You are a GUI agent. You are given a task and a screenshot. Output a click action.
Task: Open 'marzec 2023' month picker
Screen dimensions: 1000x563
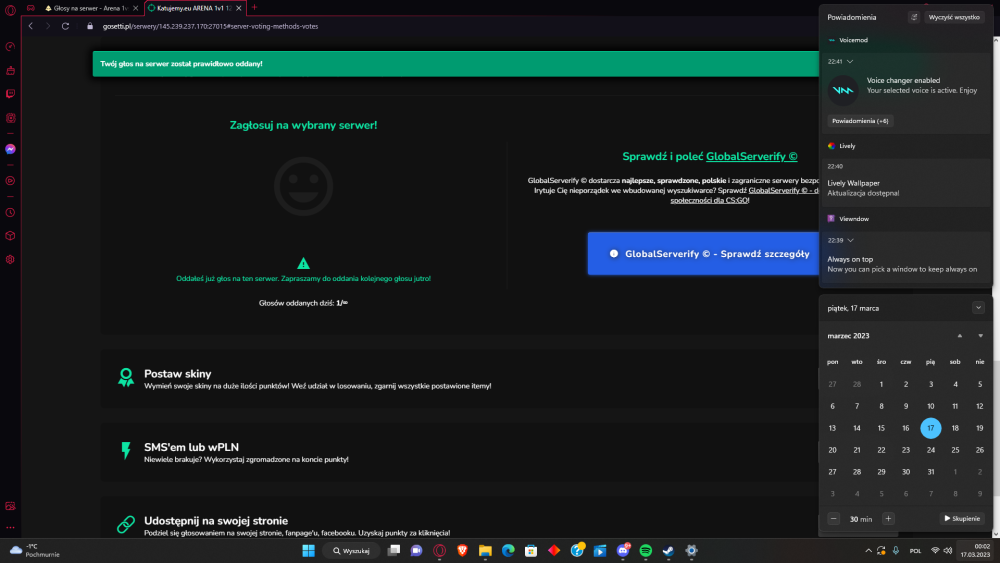848,336
